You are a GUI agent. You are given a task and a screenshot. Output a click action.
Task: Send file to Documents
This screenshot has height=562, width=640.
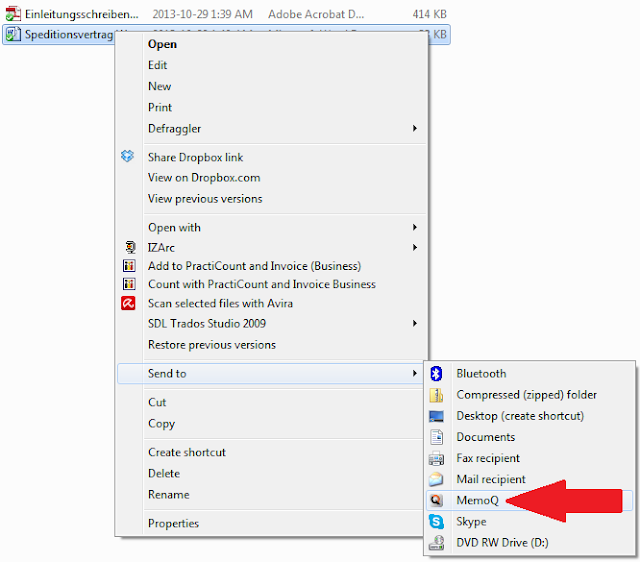click(x=486, y=437)
